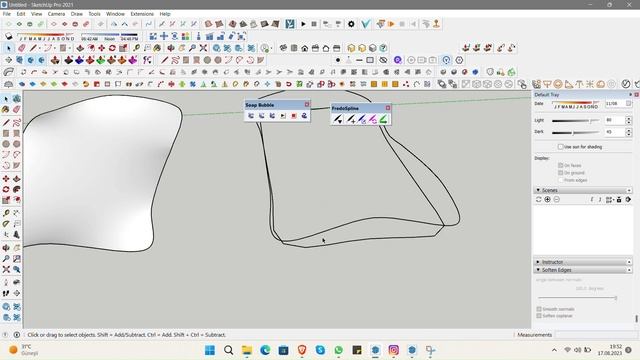The image size is (640, 360).
Task: Open the date dropdown in shadow settings
Action: [629, 104]
